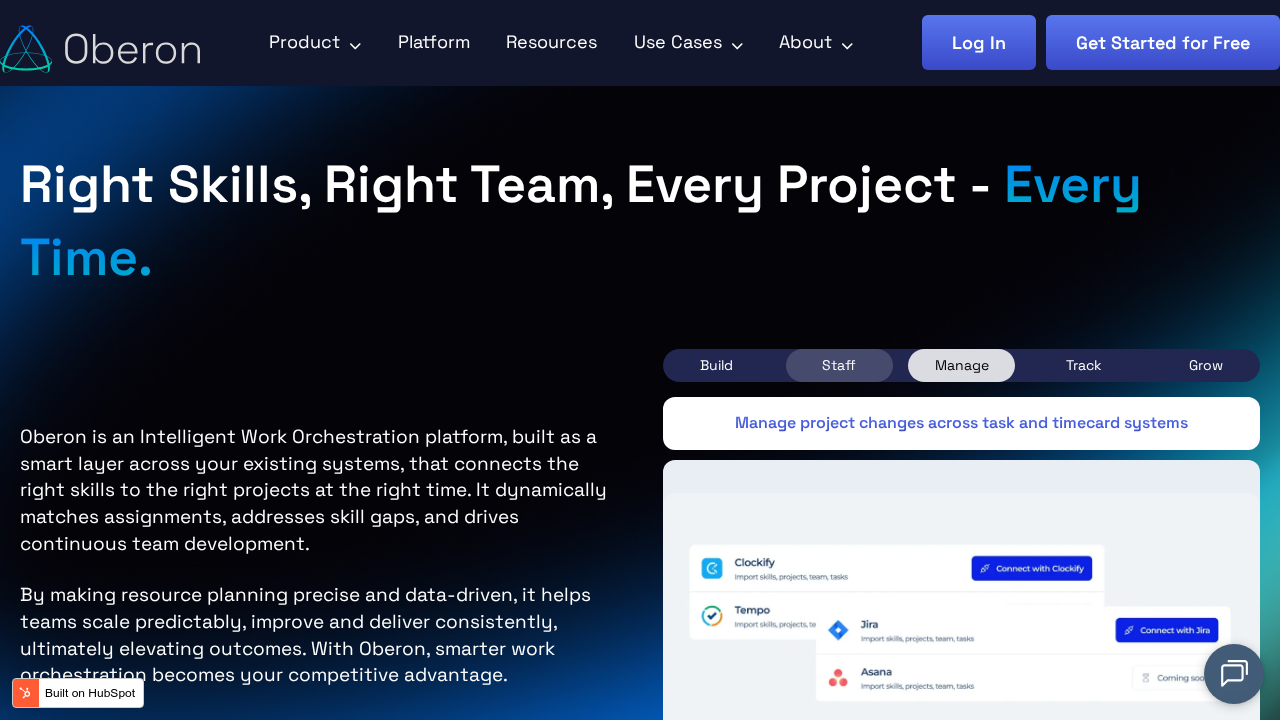Click Connect with Clockify in the preview
The image size is (1280, 720).
pyautogui.click(x=1031, y=568)
